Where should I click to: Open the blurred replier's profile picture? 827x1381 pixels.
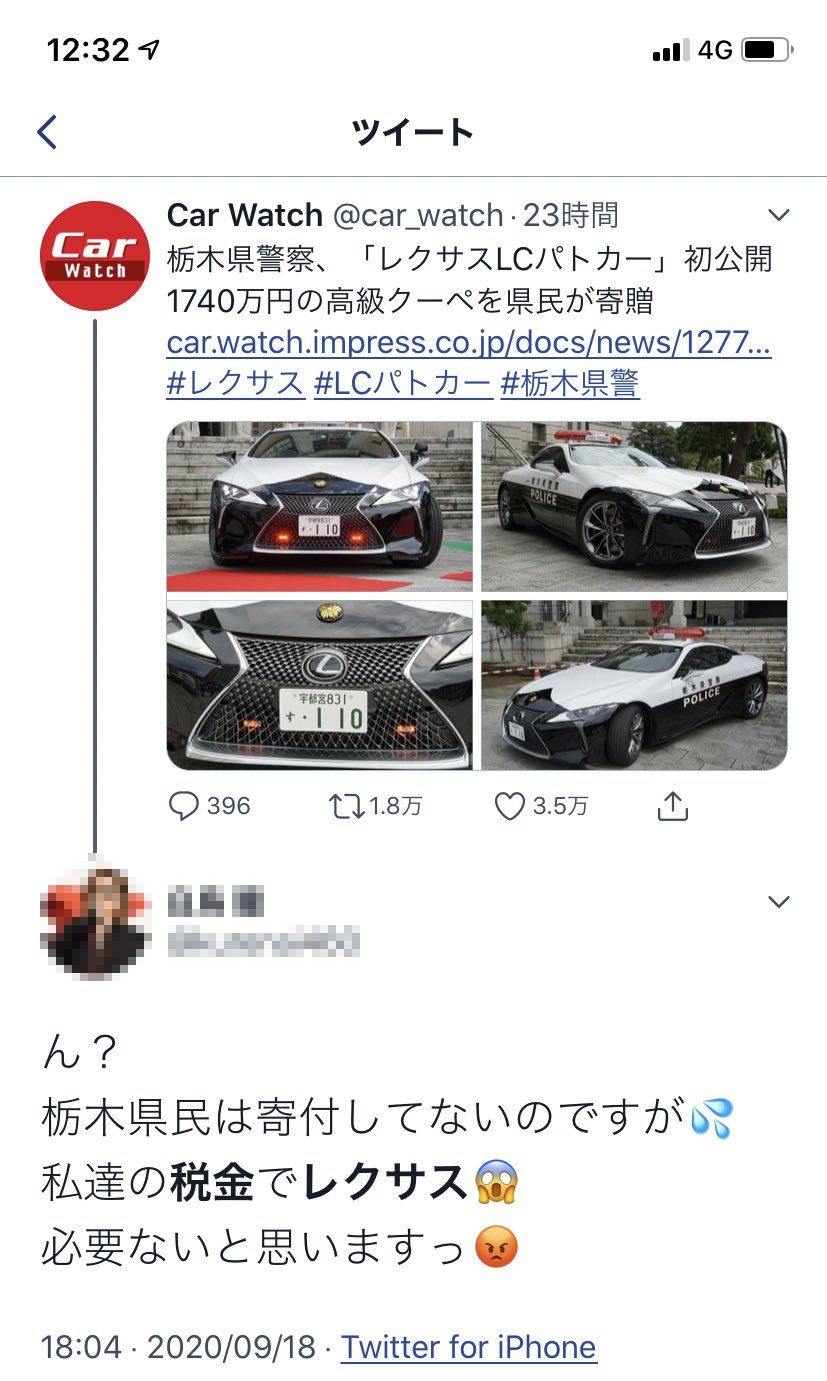pos(95,920)
